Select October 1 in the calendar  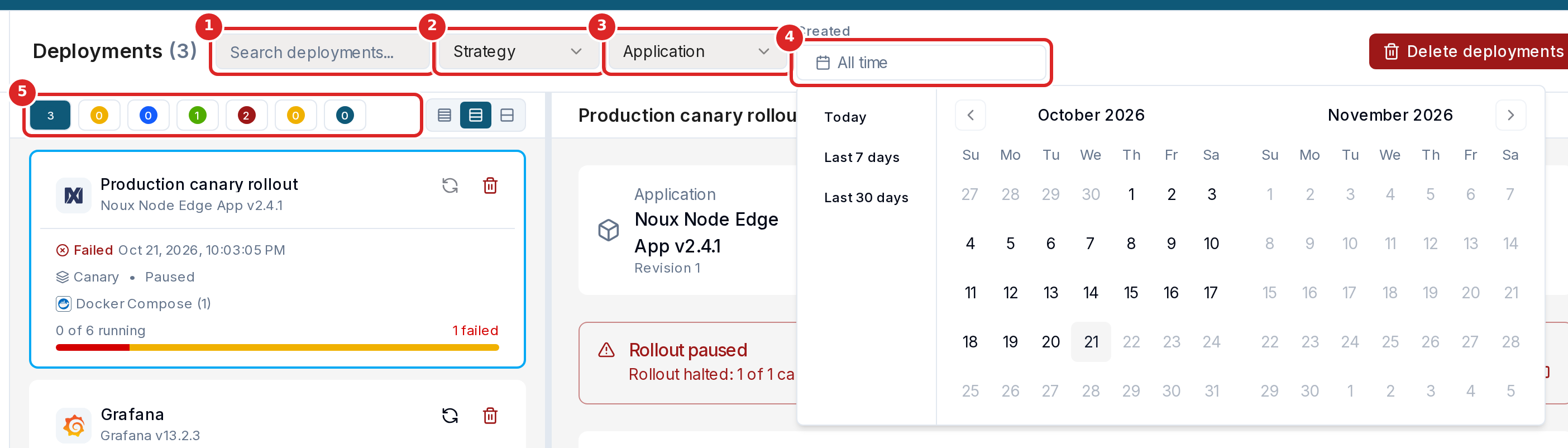pyautogui.click(x=1131, y=194)
